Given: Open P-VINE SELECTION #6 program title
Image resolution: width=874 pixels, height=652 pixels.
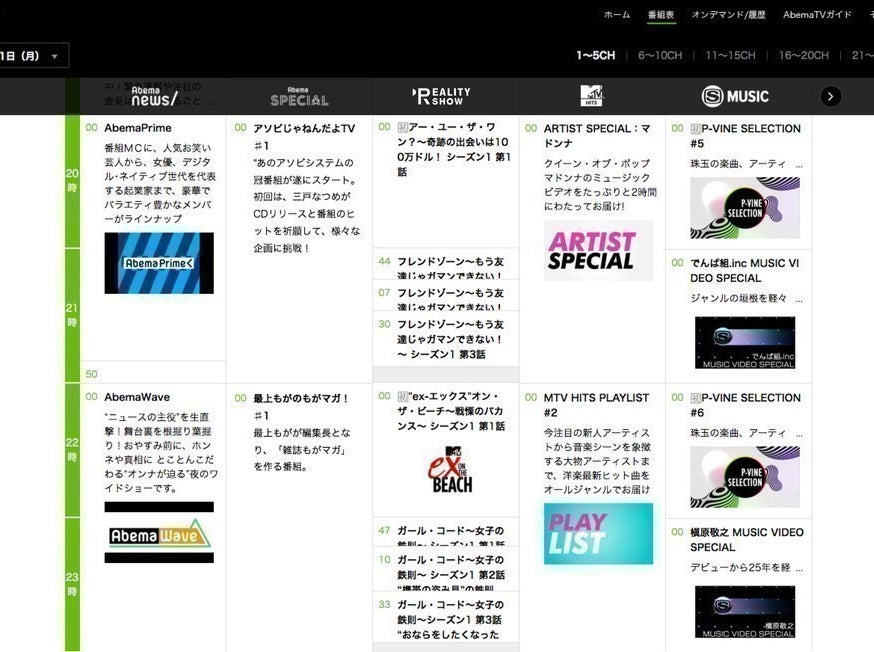Looking at the screenshot, I should coord(745,405).
